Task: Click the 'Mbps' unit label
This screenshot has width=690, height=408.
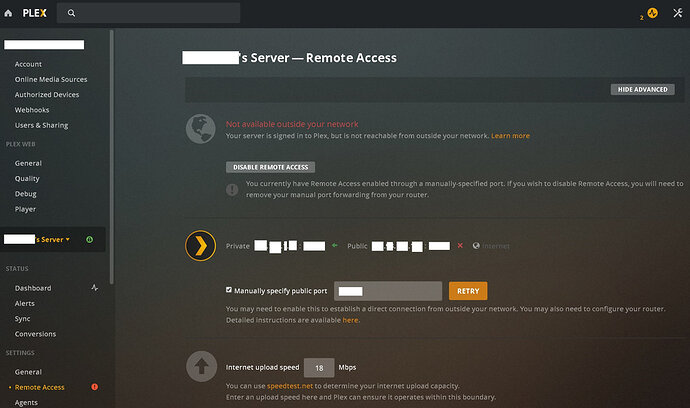Action: [347, 367]
